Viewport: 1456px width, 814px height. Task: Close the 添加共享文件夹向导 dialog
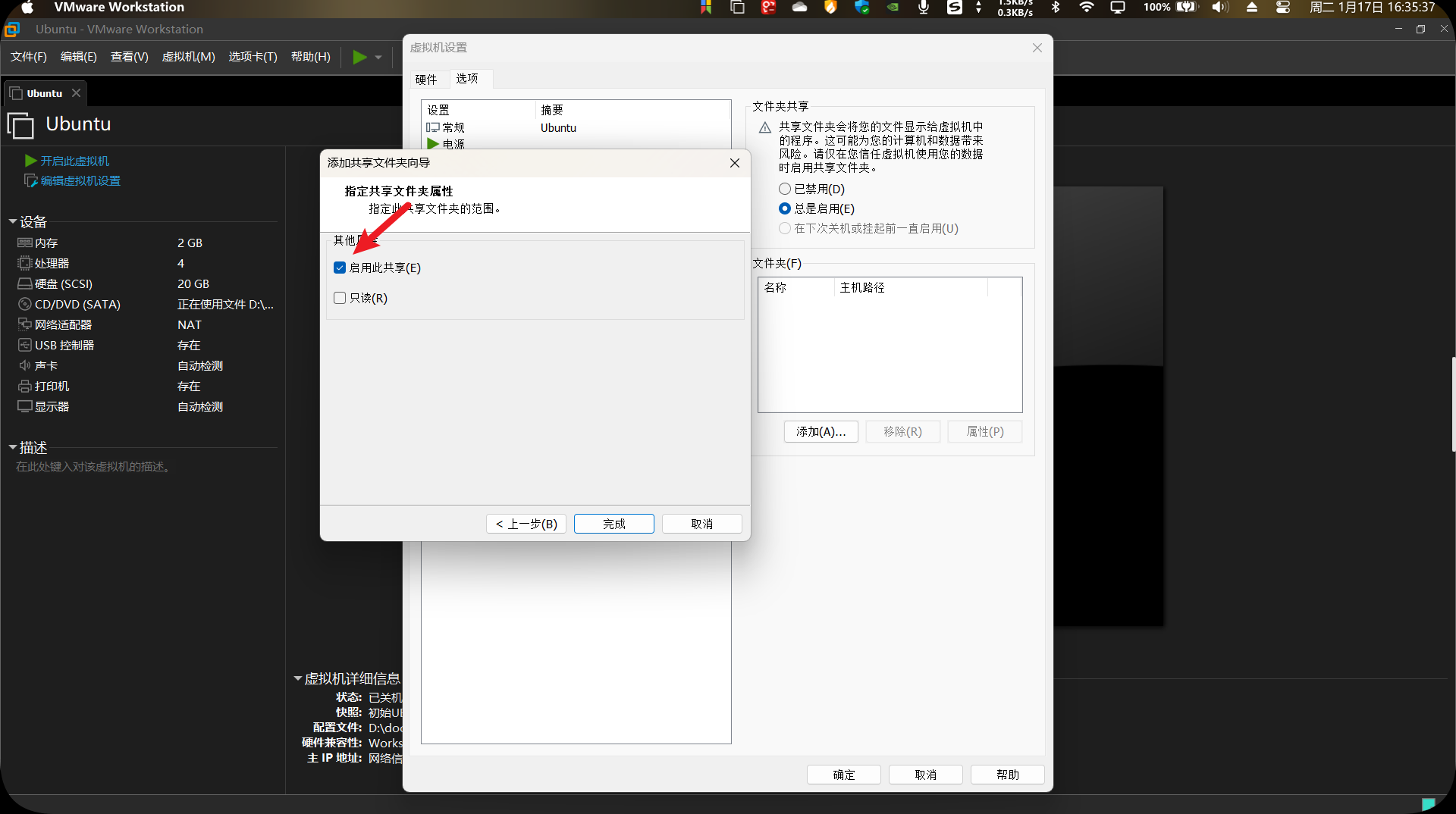(735, 163)
